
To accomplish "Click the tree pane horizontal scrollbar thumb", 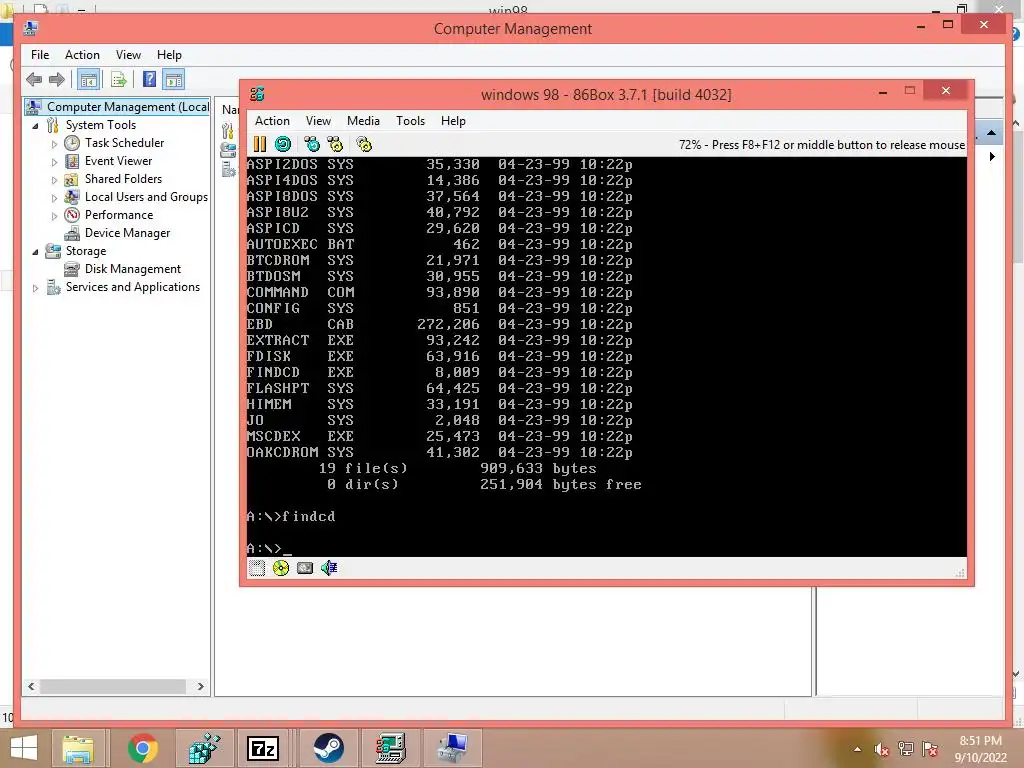I will pyautogui.click(x=113, y=686).
